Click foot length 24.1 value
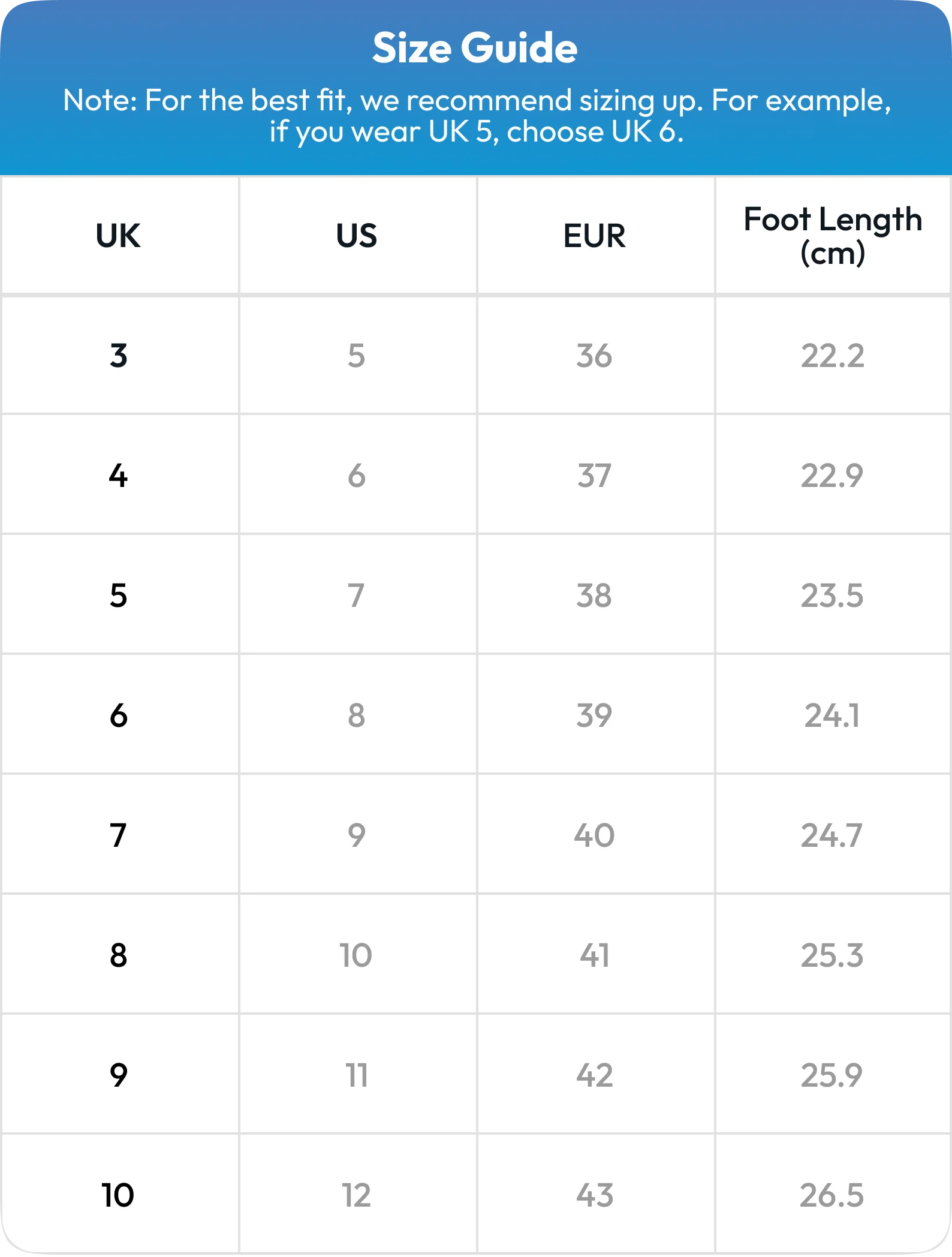Viewport: 952px width, 1257px height. (833, 715)
